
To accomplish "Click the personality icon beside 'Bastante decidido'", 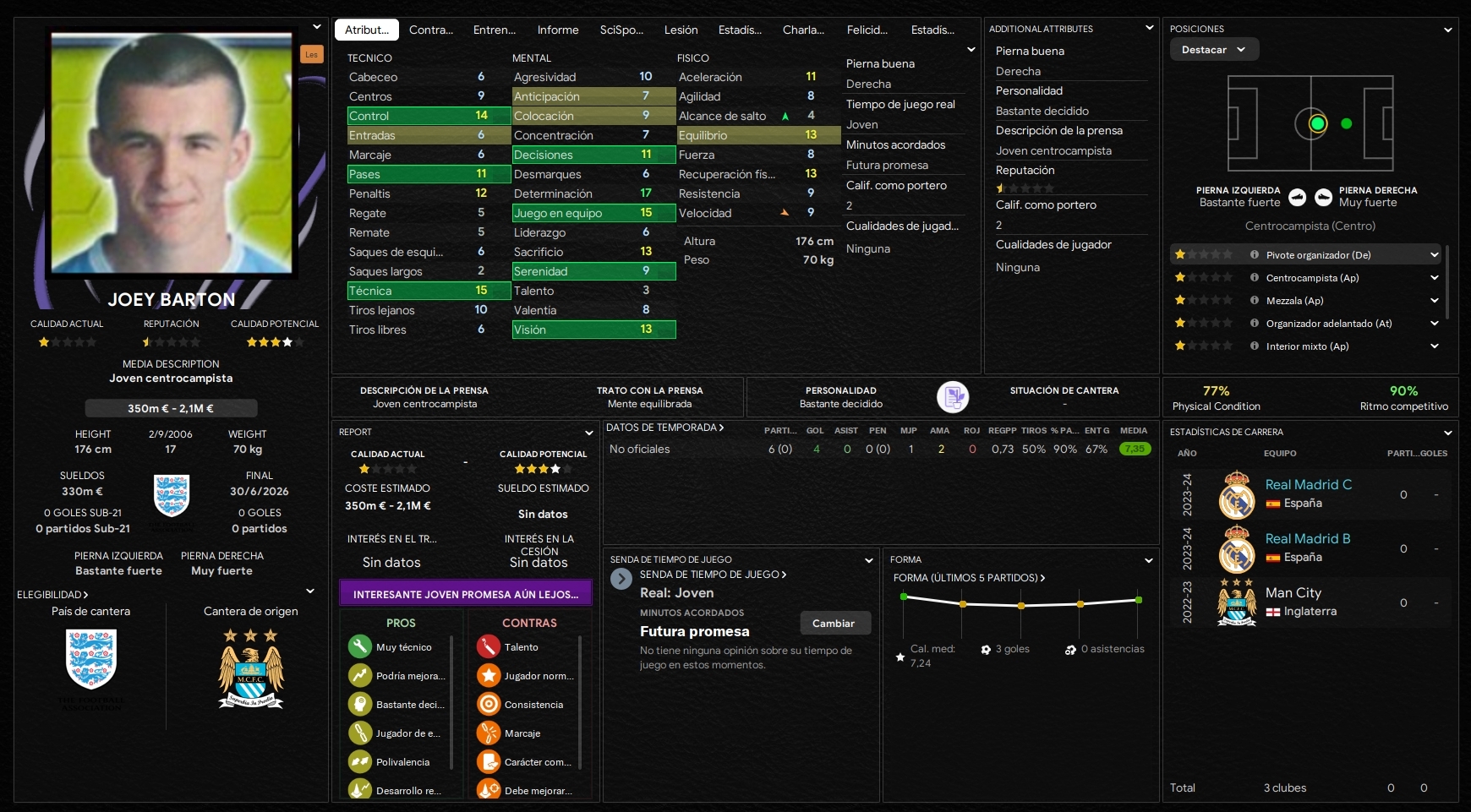I will click(x=953, y=396).
